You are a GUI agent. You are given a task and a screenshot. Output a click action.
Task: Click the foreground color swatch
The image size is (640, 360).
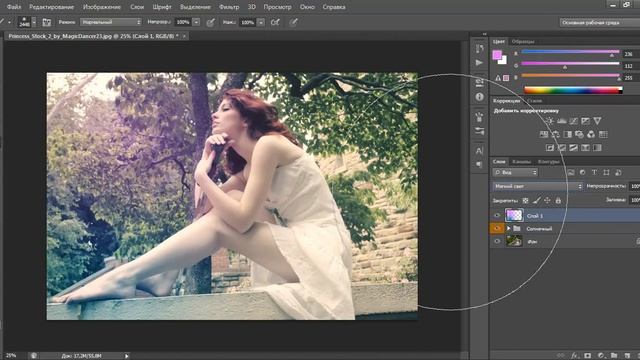(497, 55)
